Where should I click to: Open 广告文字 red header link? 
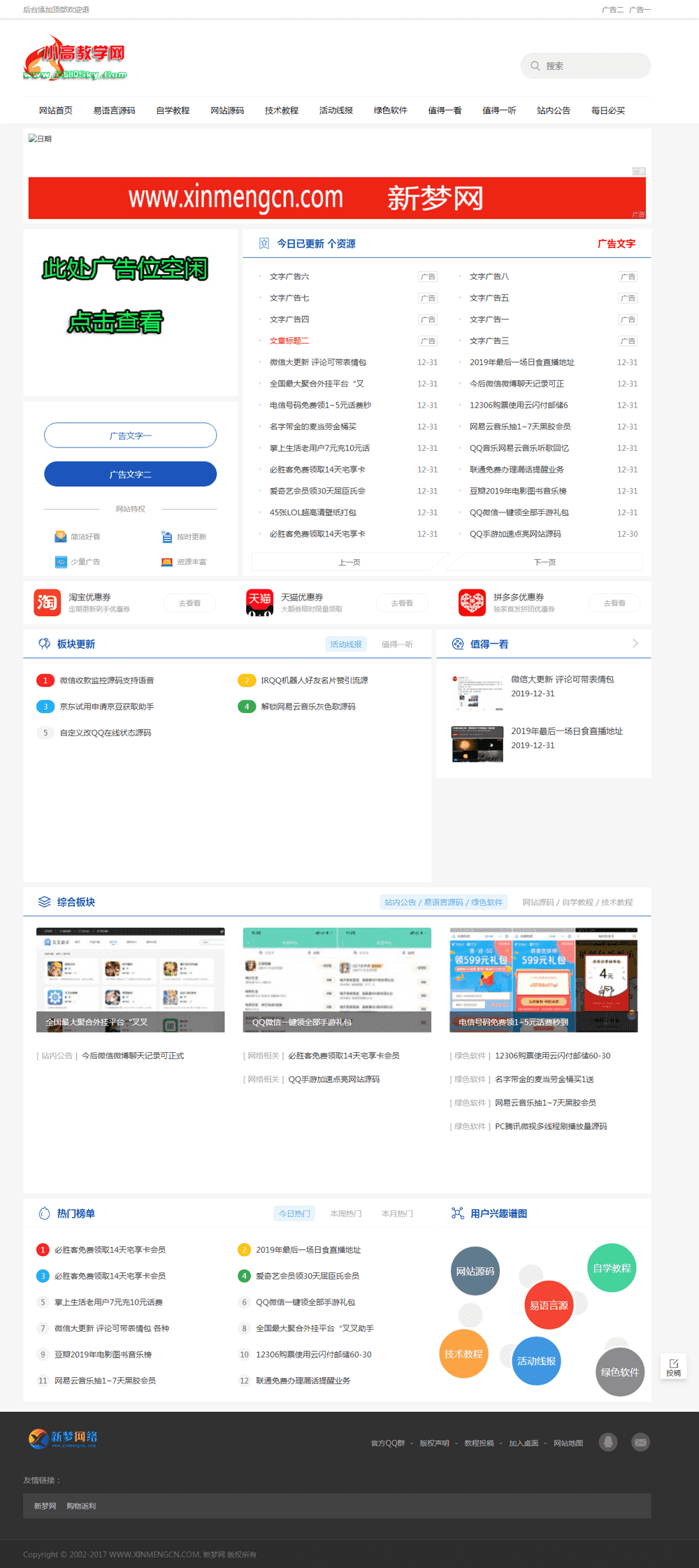(x=616, y=243)
